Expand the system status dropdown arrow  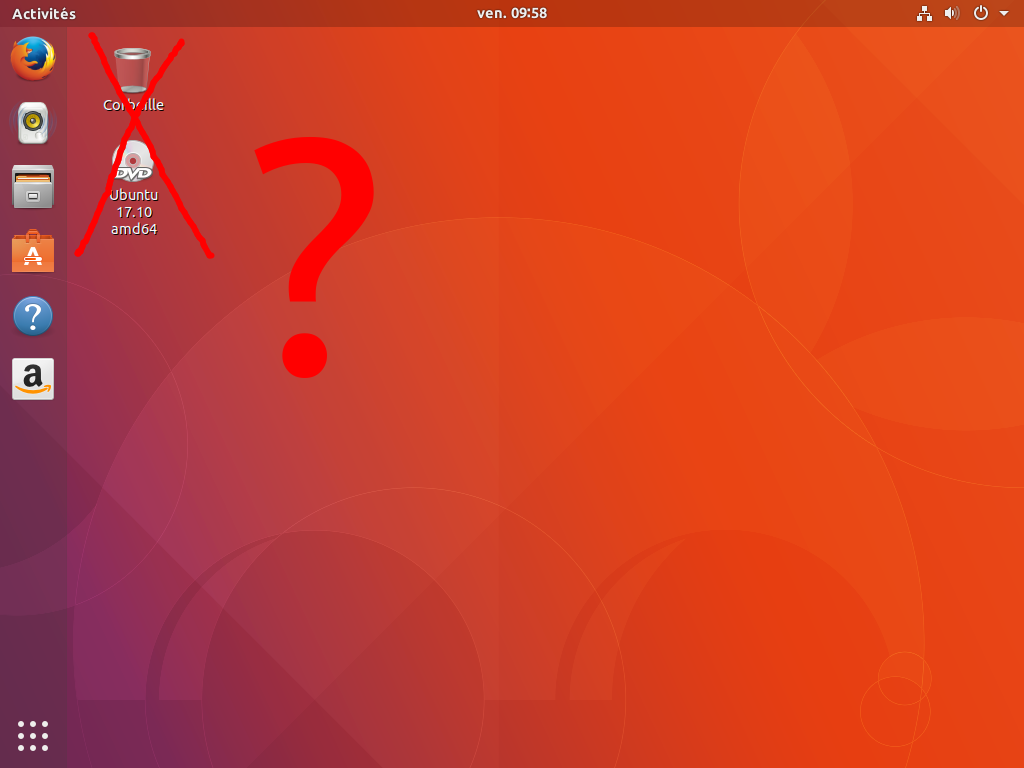click(x=1004, y=13)
